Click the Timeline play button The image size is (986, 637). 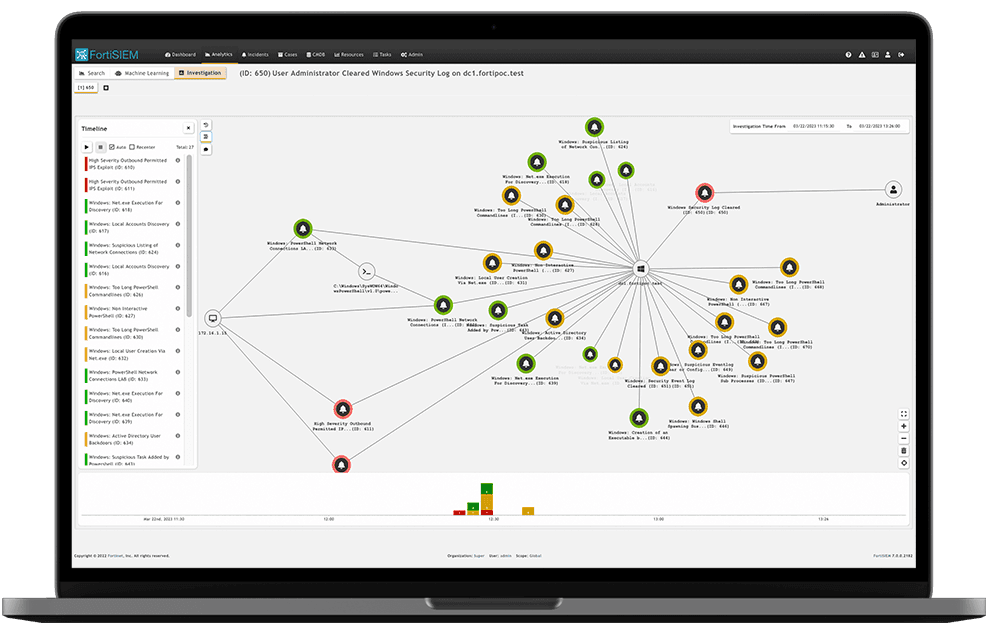[x=87, y=147]
